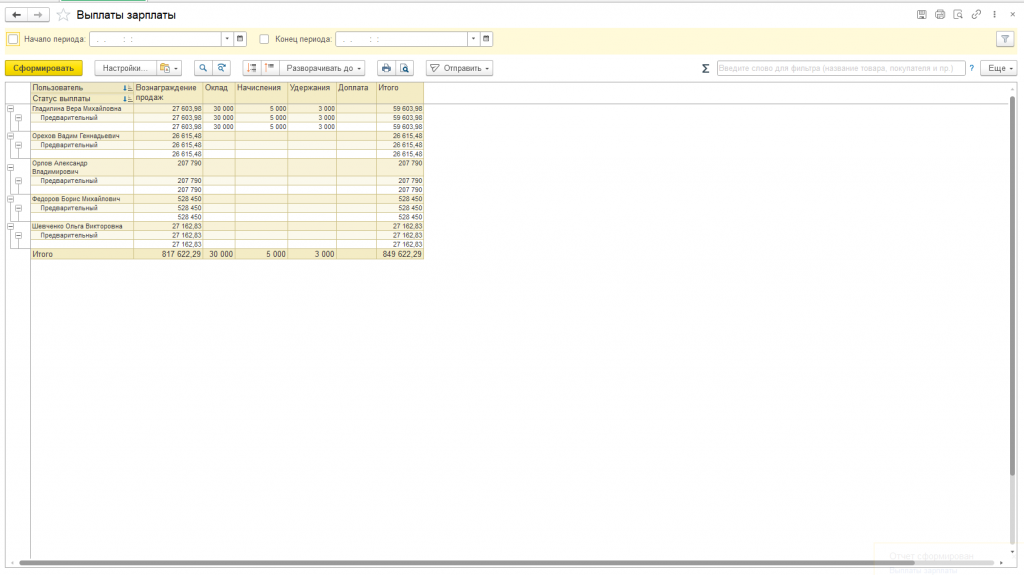Viewport: 1024px width, 575px height.
Task: Open the vertical three-dots menu
Action: point(995,14)
